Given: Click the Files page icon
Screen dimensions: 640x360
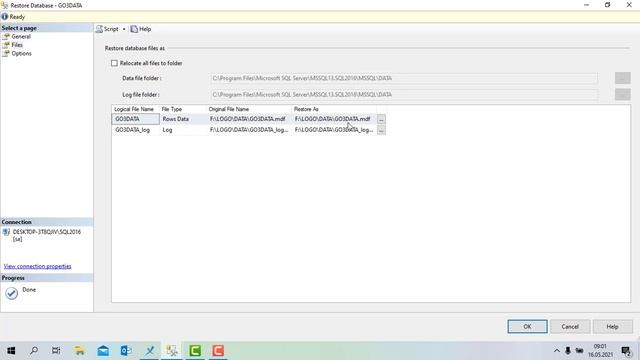Looking at the screenshot, I should (6, 45).
